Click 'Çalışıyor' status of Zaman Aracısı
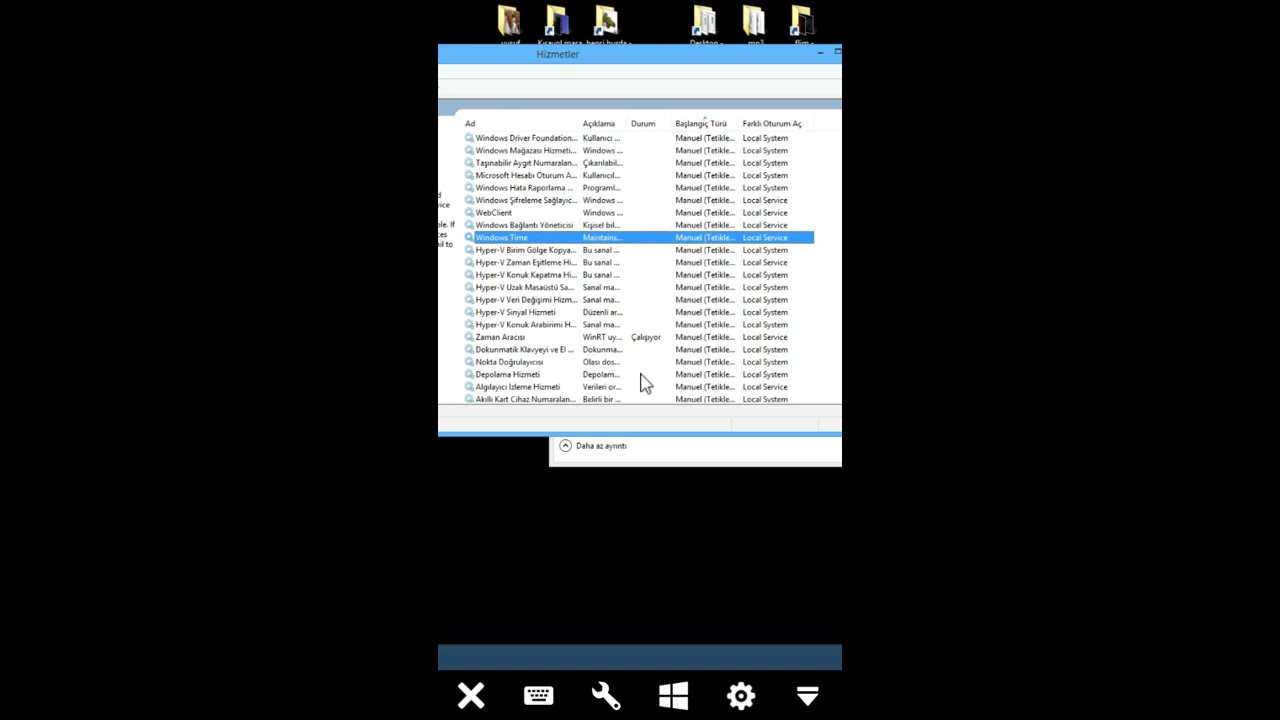This screenshot has height=720, width=1280. tap(646, 337)
